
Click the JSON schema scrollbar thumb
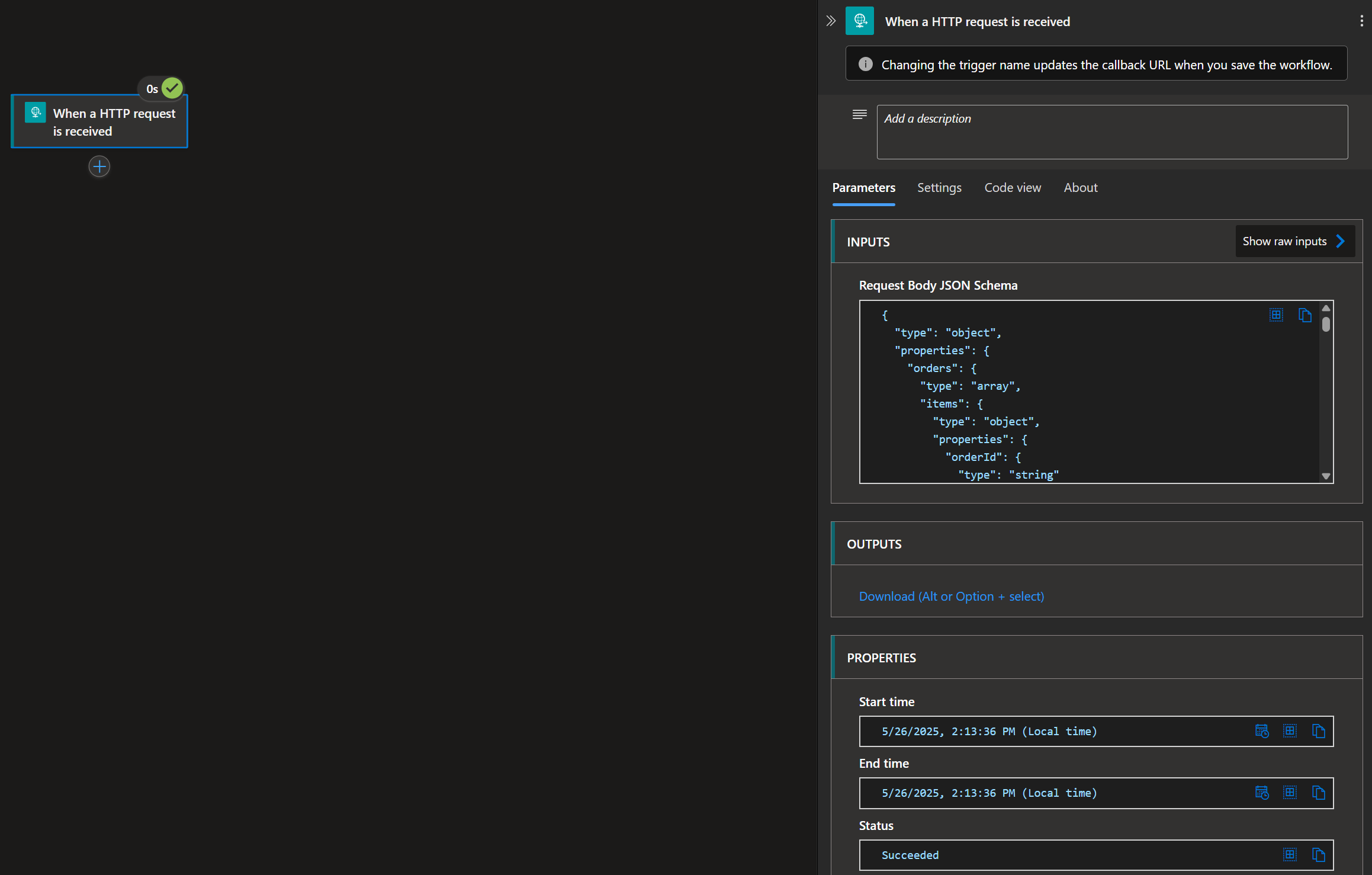pos(1326,325)
